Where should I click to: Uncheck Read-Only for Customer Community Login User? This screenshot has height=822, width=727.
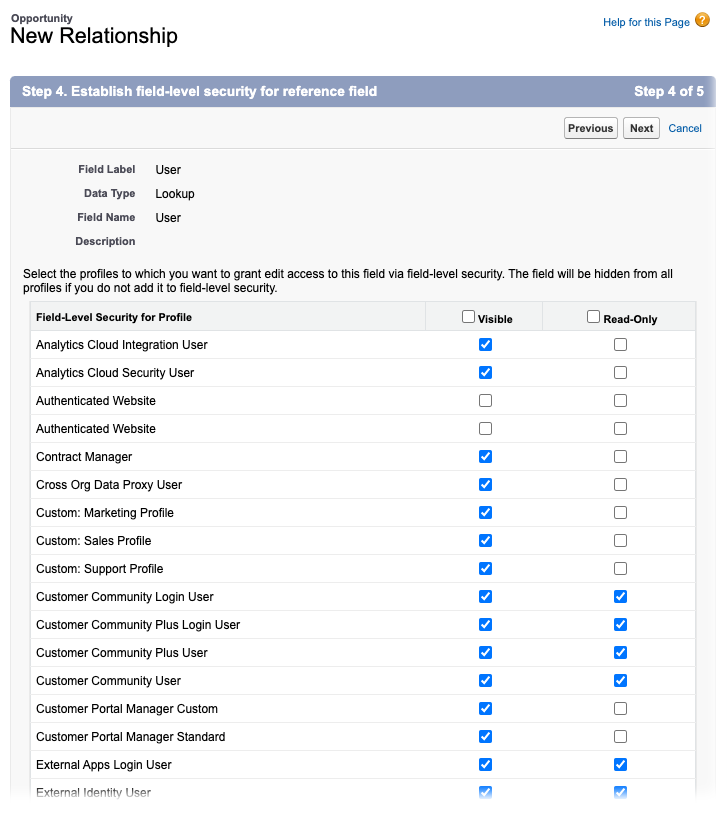coord(620,597)
